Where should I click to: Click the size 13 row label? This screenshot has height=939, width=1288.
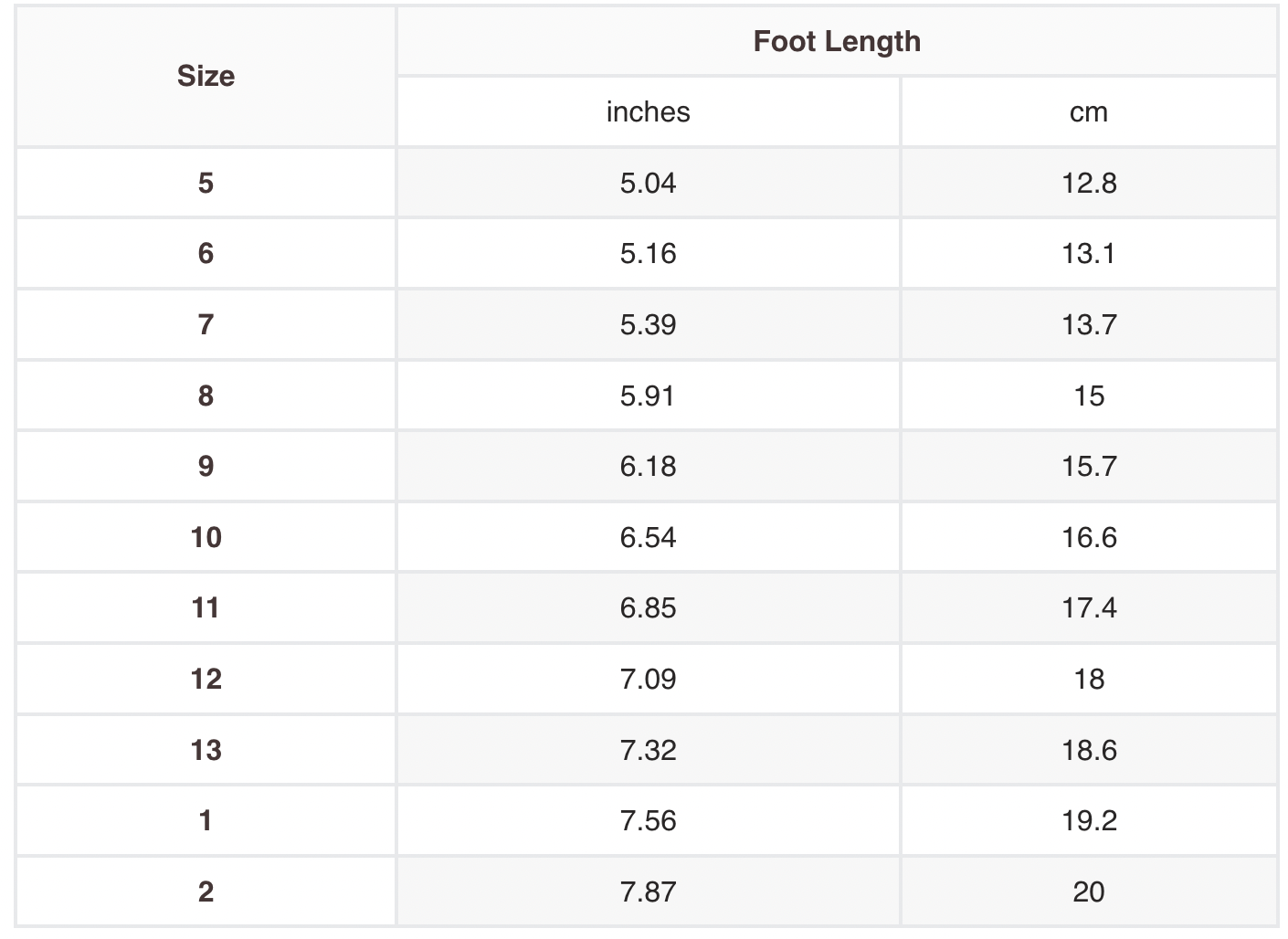tap(206, 750)
